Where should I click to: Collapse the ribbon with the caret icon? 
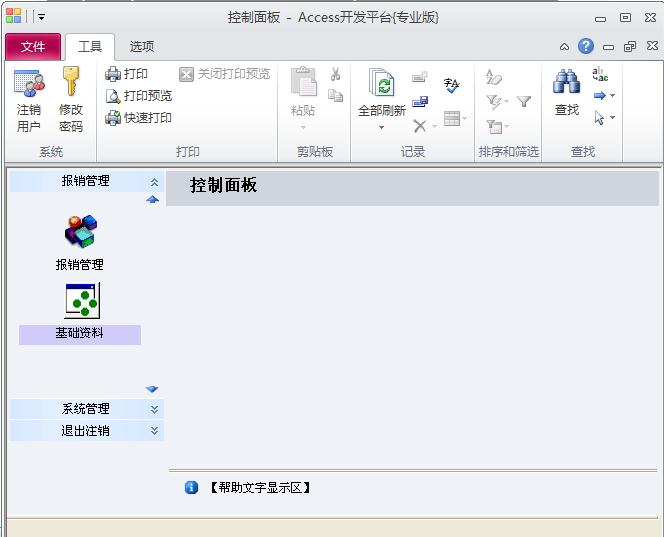tap(564, 47)
